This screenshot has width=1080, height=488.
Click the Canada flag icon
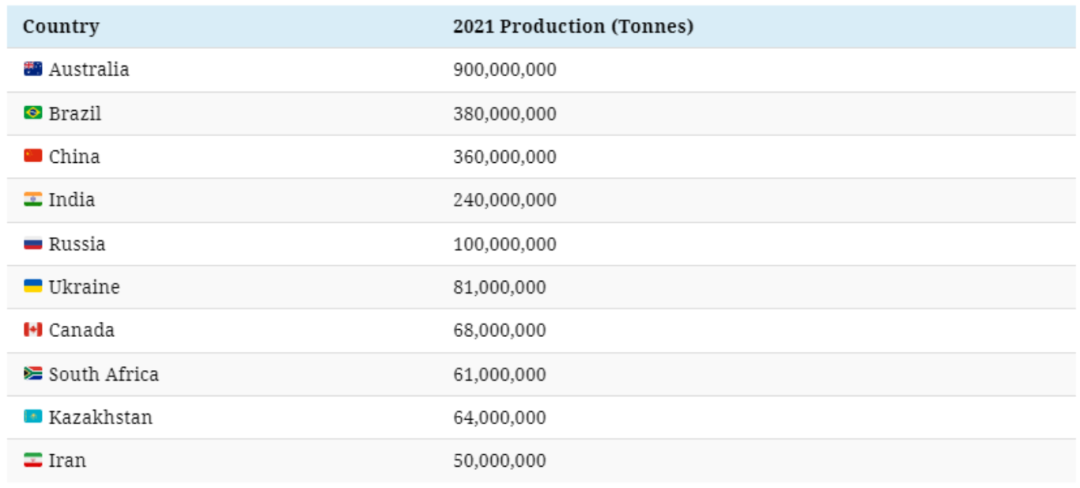coord(33,330)
